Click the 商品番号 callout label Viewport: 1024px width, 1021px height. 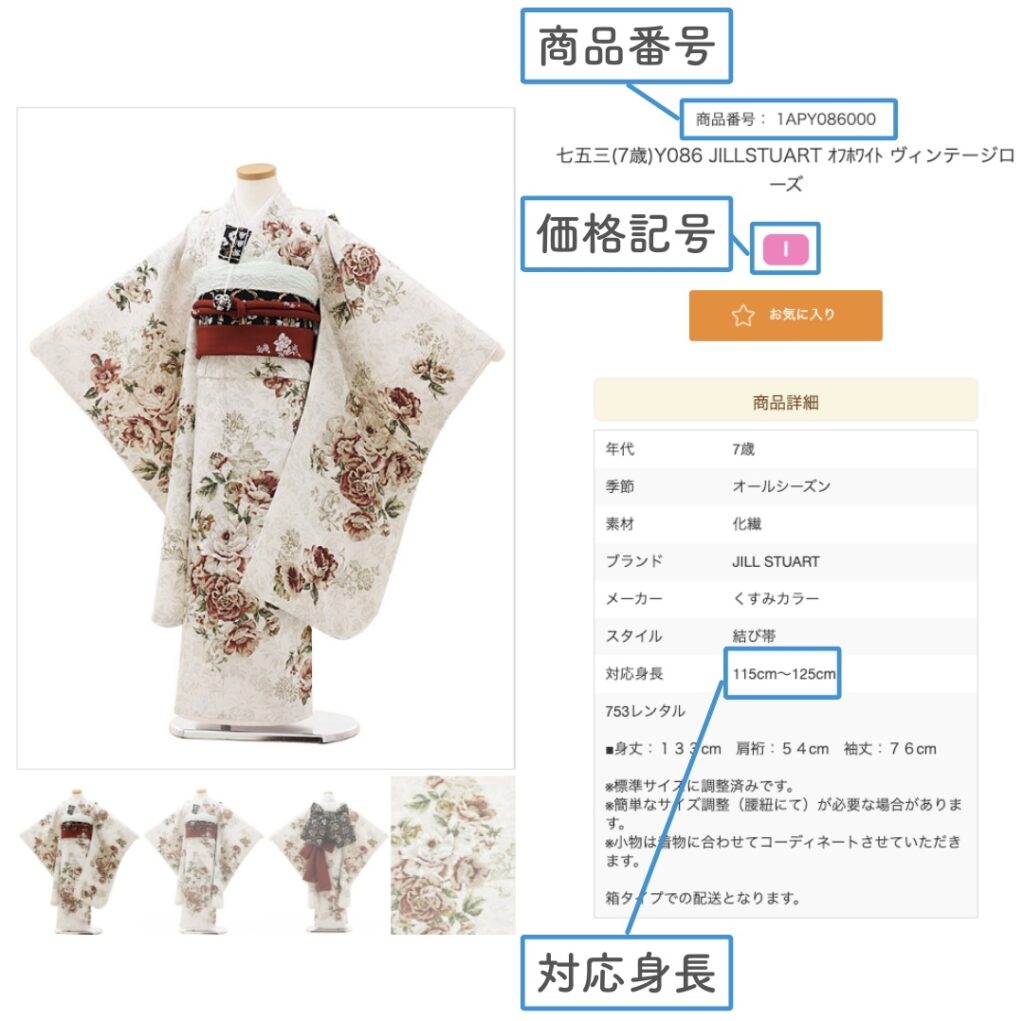626,46
